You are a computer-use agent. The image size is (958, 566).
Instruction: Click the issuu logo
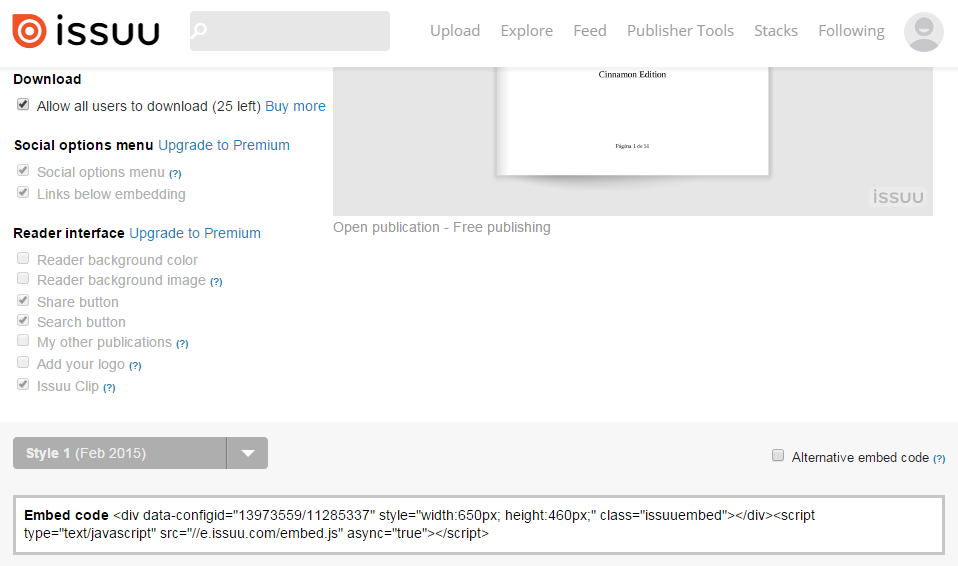point(86,31)
